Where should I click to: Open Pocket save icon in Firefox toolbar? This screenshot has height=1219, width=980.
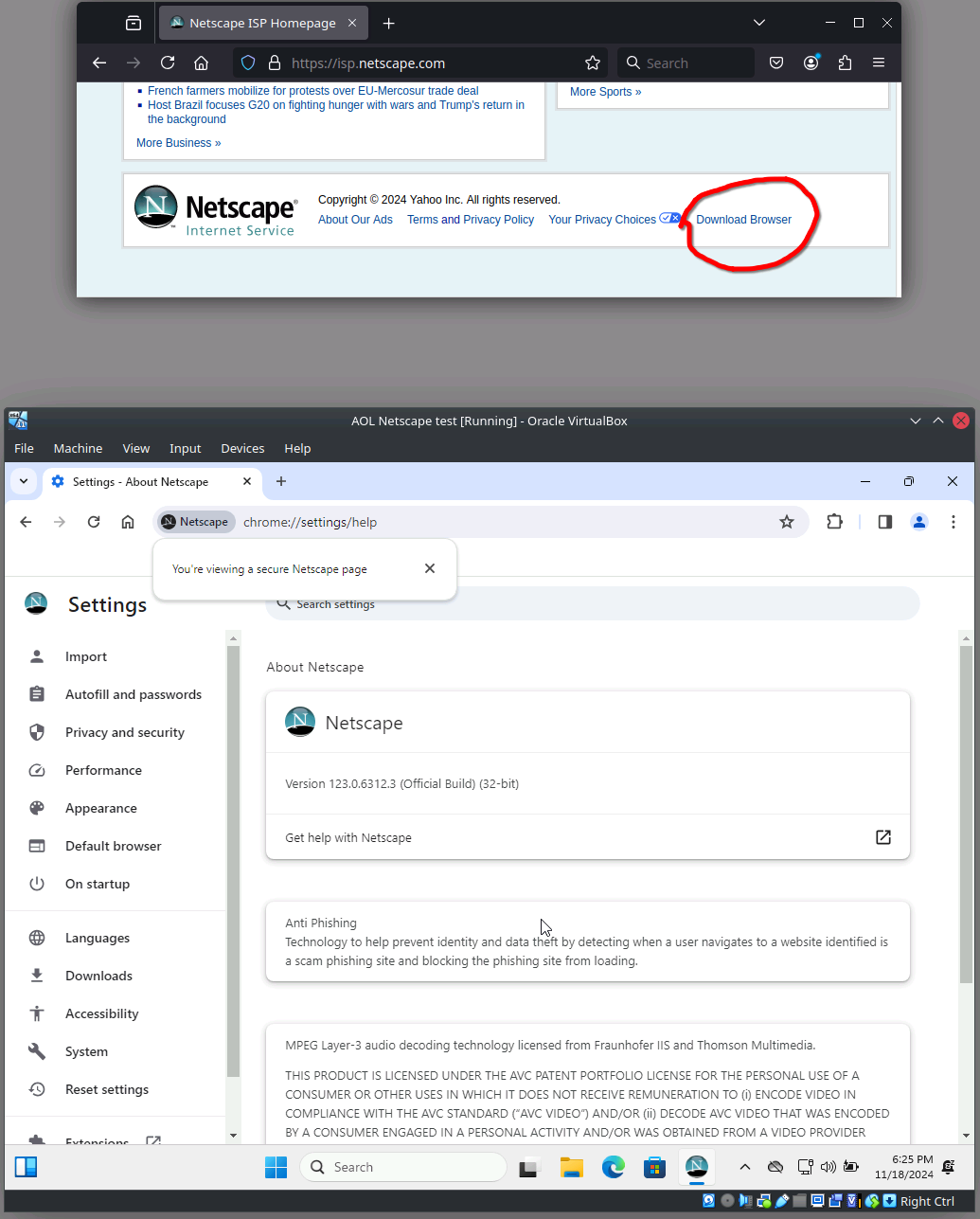coord(776,63)
